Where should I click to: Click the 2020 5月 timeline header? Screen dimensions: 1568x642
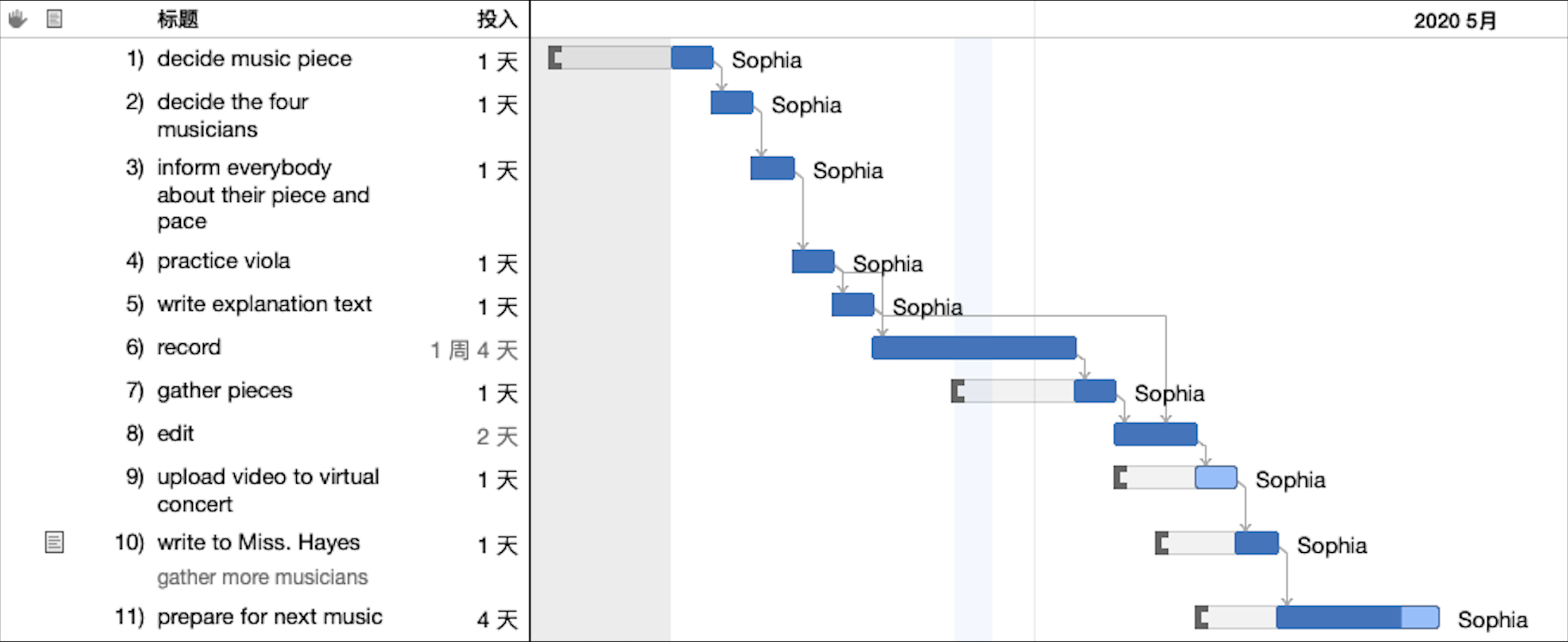click(x=1454, y=21)
